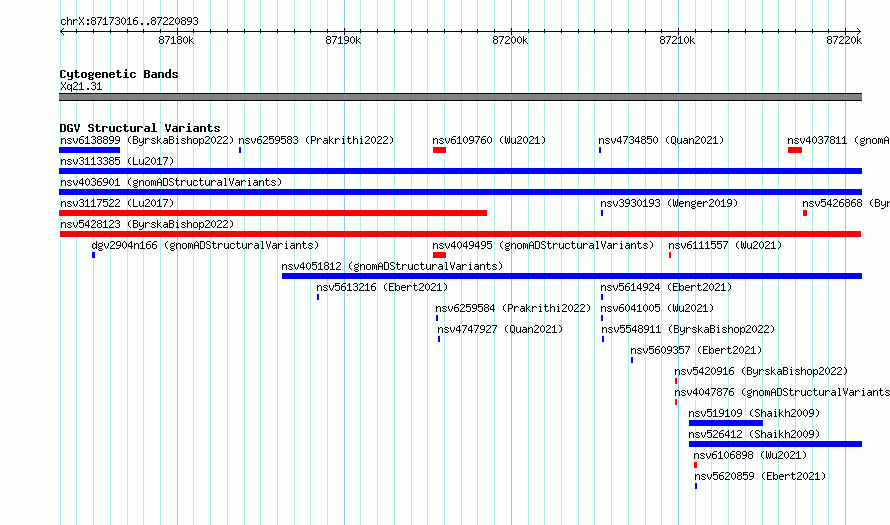This screenshot has width=890, height=525.
Task: Open nsv526412 Shaikh2009 label
Action: coord(754,434)
